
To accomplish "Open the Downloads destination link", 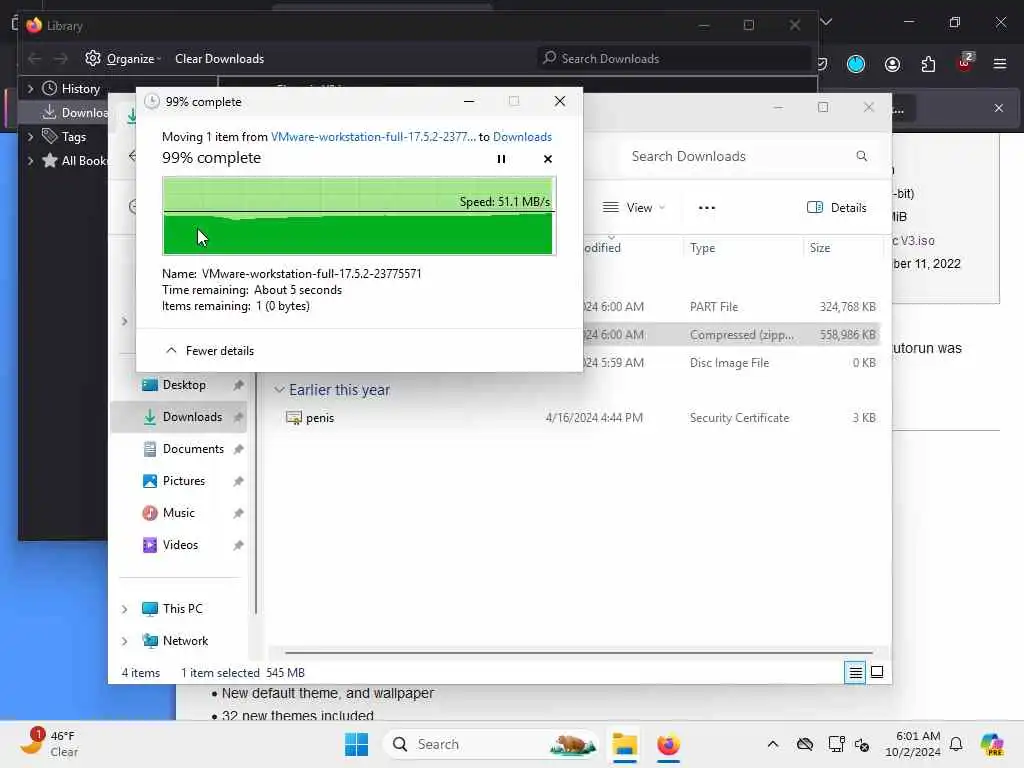I will click(522, 136).
